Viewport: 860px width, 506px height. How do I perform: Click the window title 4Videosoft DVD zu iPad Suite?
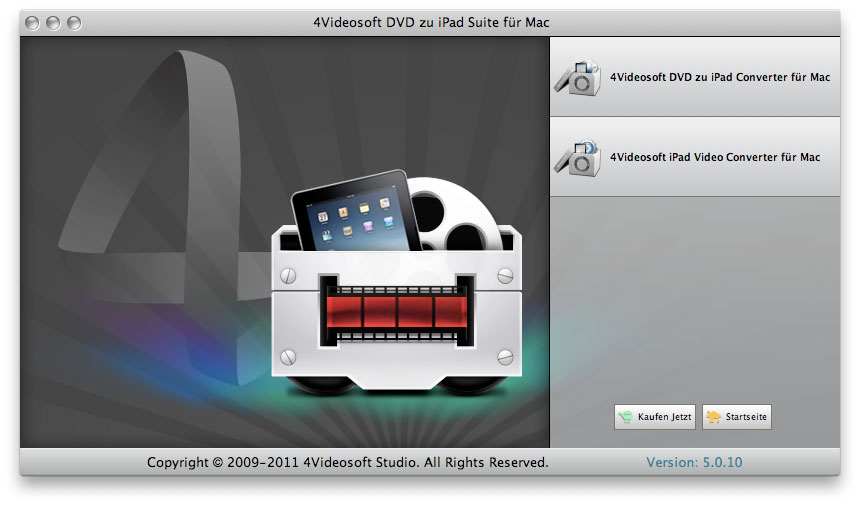tap(430, 22)
